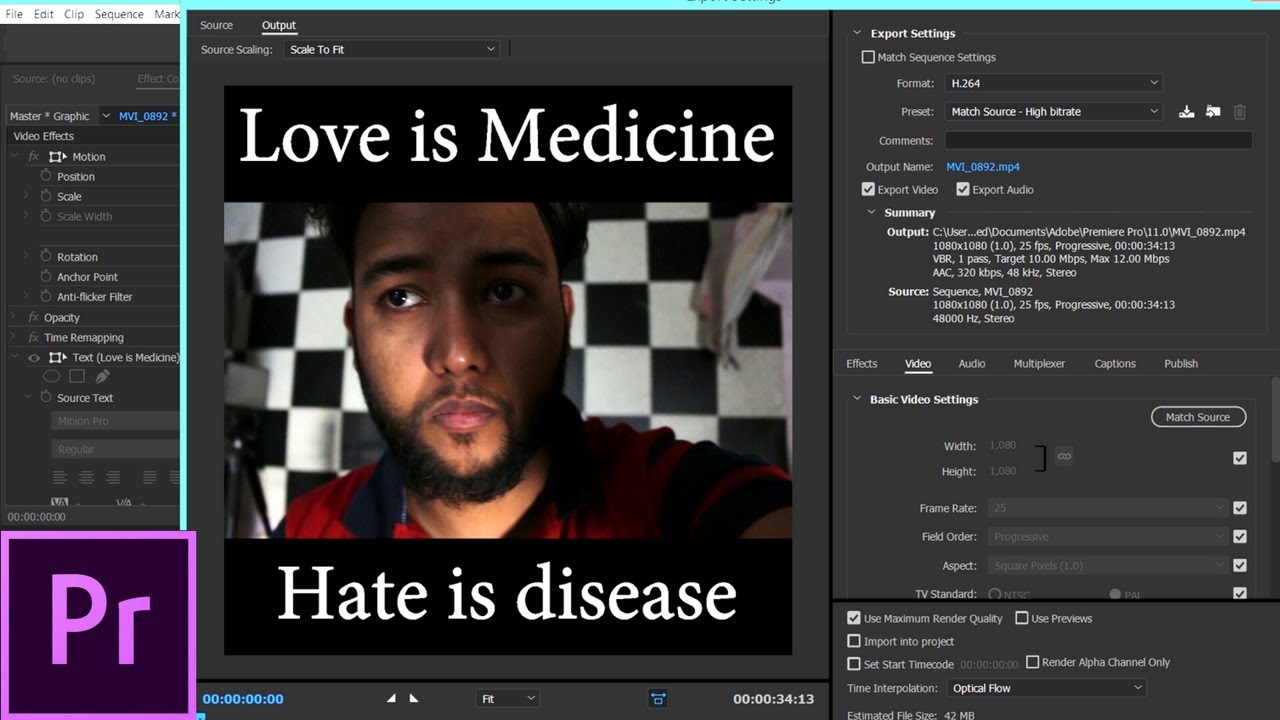Click the Motion transform box icon
Image resolution: width=1280 pixels, height=720 pixels.
[x=57, y=156]
